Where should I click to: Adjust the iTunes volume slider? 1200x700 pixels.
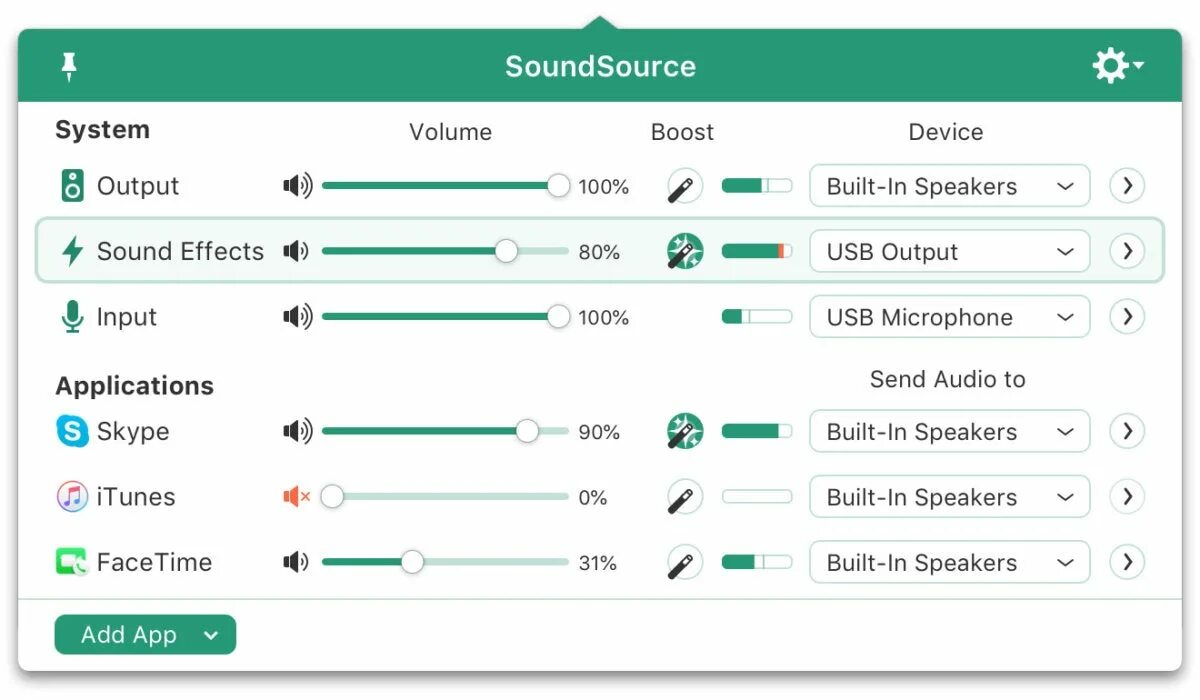[445, 497]
